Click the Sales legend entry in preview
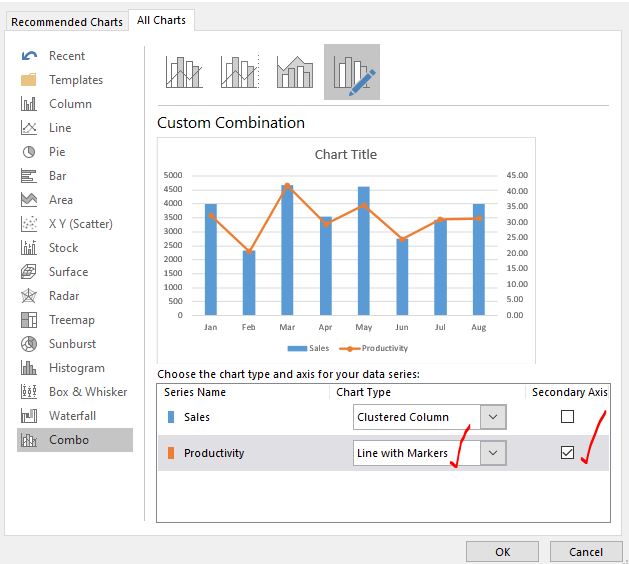629x564 pixels. click(308, 348)
